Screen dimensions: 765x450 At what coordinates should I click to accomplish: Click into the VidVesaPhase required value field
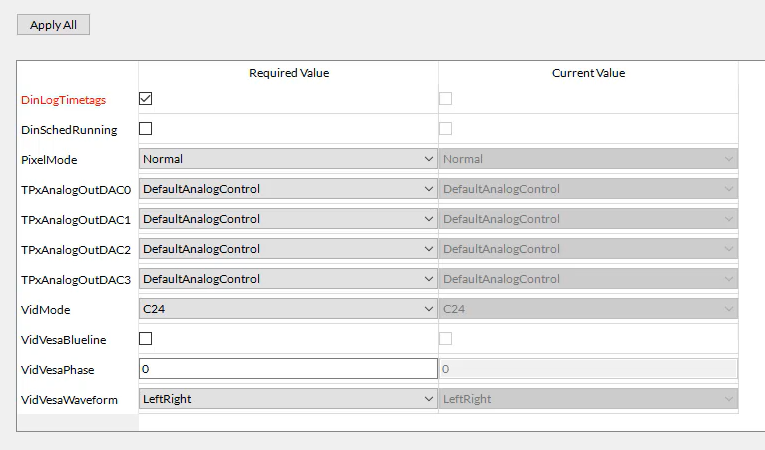coord(287,369)
